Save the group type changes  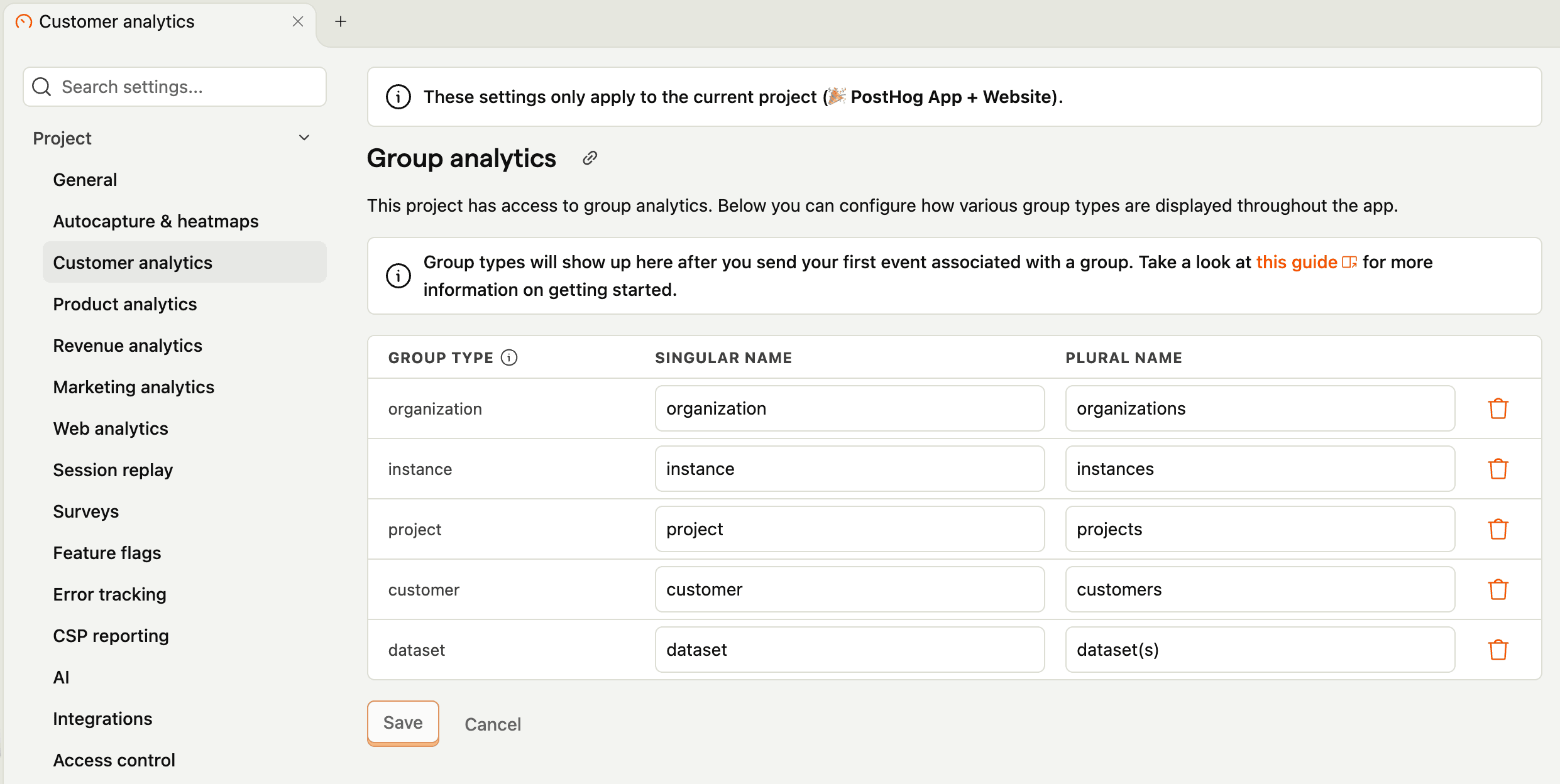[x=402, y=722]
